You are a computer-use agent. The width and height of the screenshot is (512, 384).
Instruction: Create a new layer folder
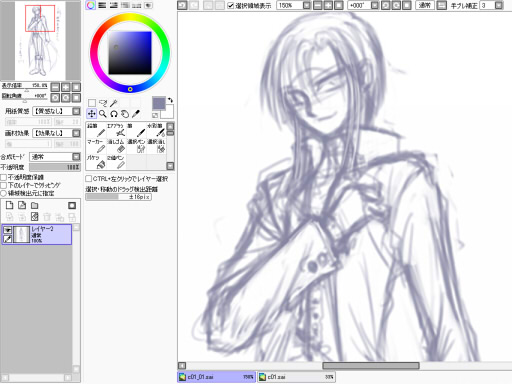[x=35, y=205]
